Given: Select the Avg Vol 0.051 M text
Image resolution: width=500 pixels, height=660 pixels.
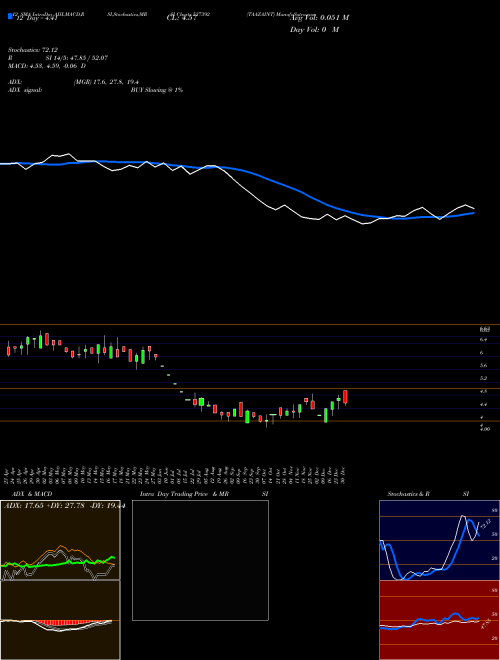Looking at the screenshot, I should pos(320,18).
